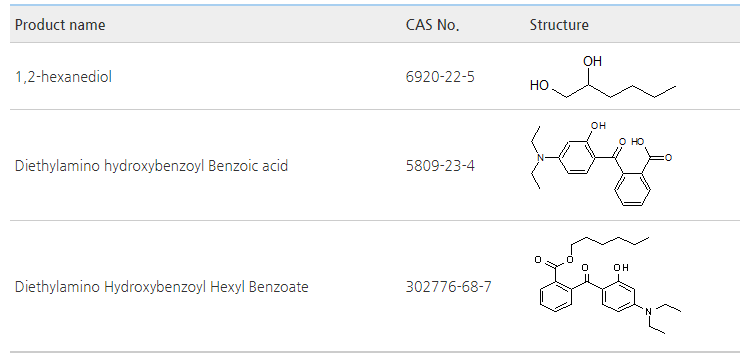
Task: Click the OH group on hexanediol structure
Action: click(x=592, y=61)
